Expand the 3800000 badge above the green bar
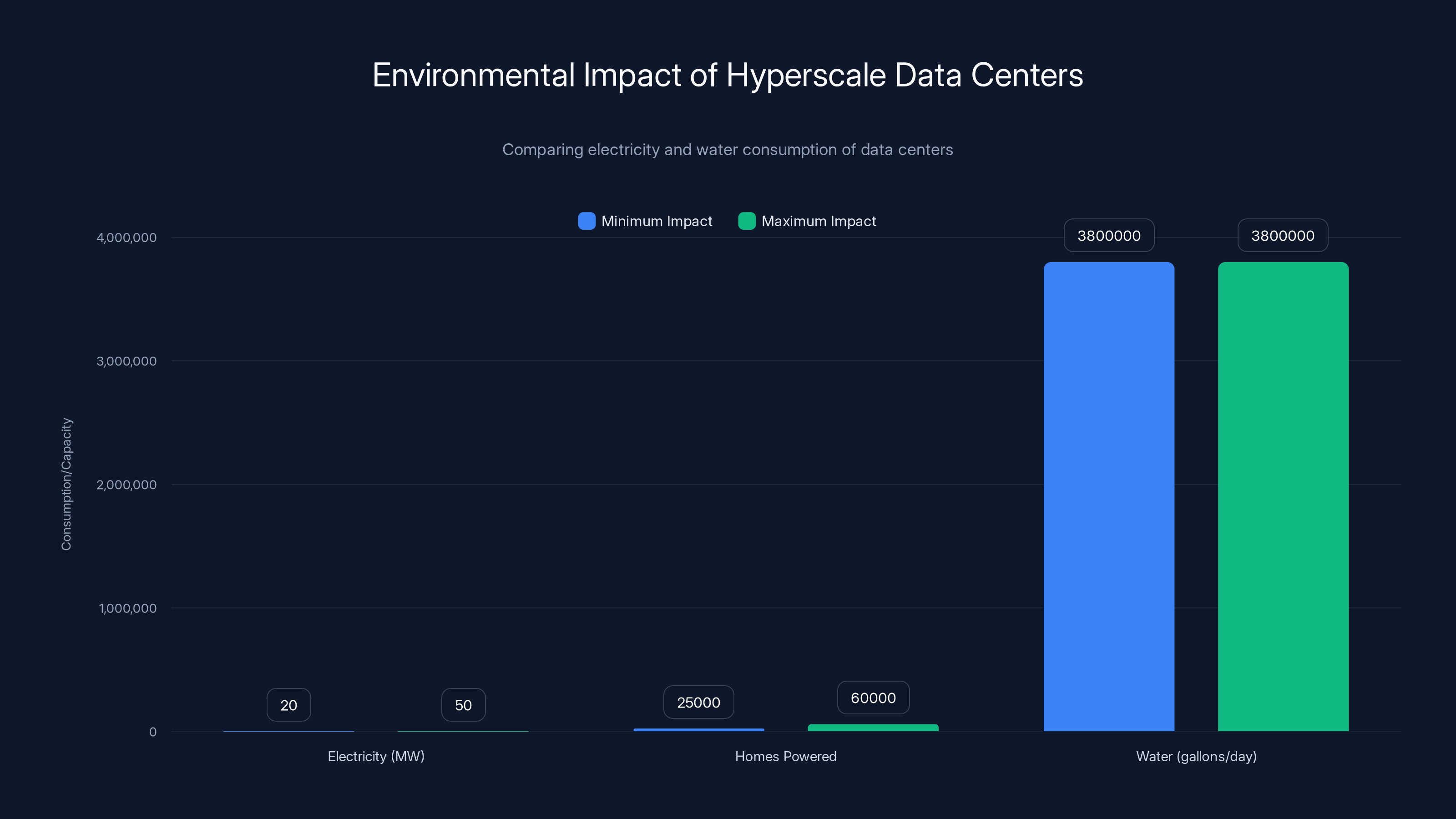 point(1283,235)
